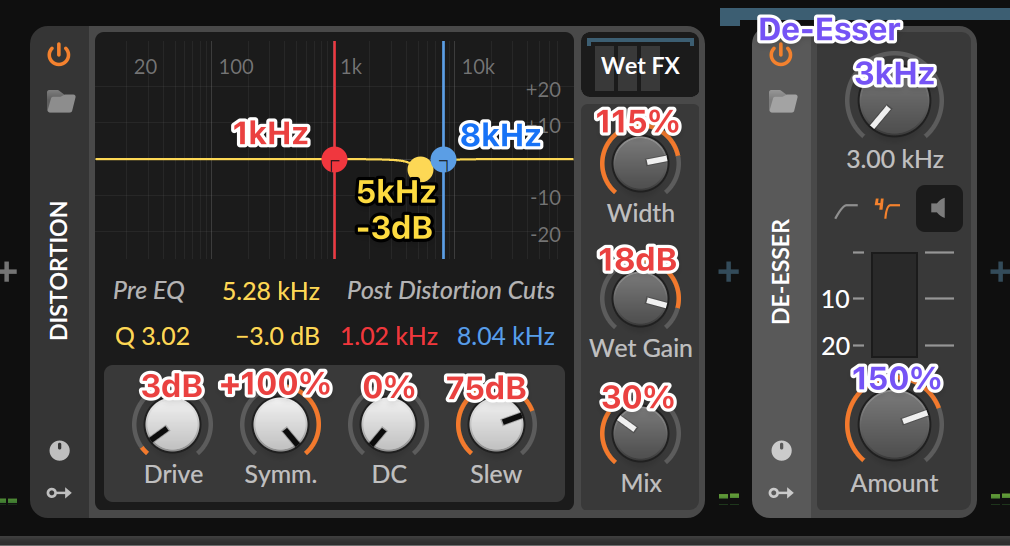Click the red 1kHz cut handle

click(x=334, y=159)
